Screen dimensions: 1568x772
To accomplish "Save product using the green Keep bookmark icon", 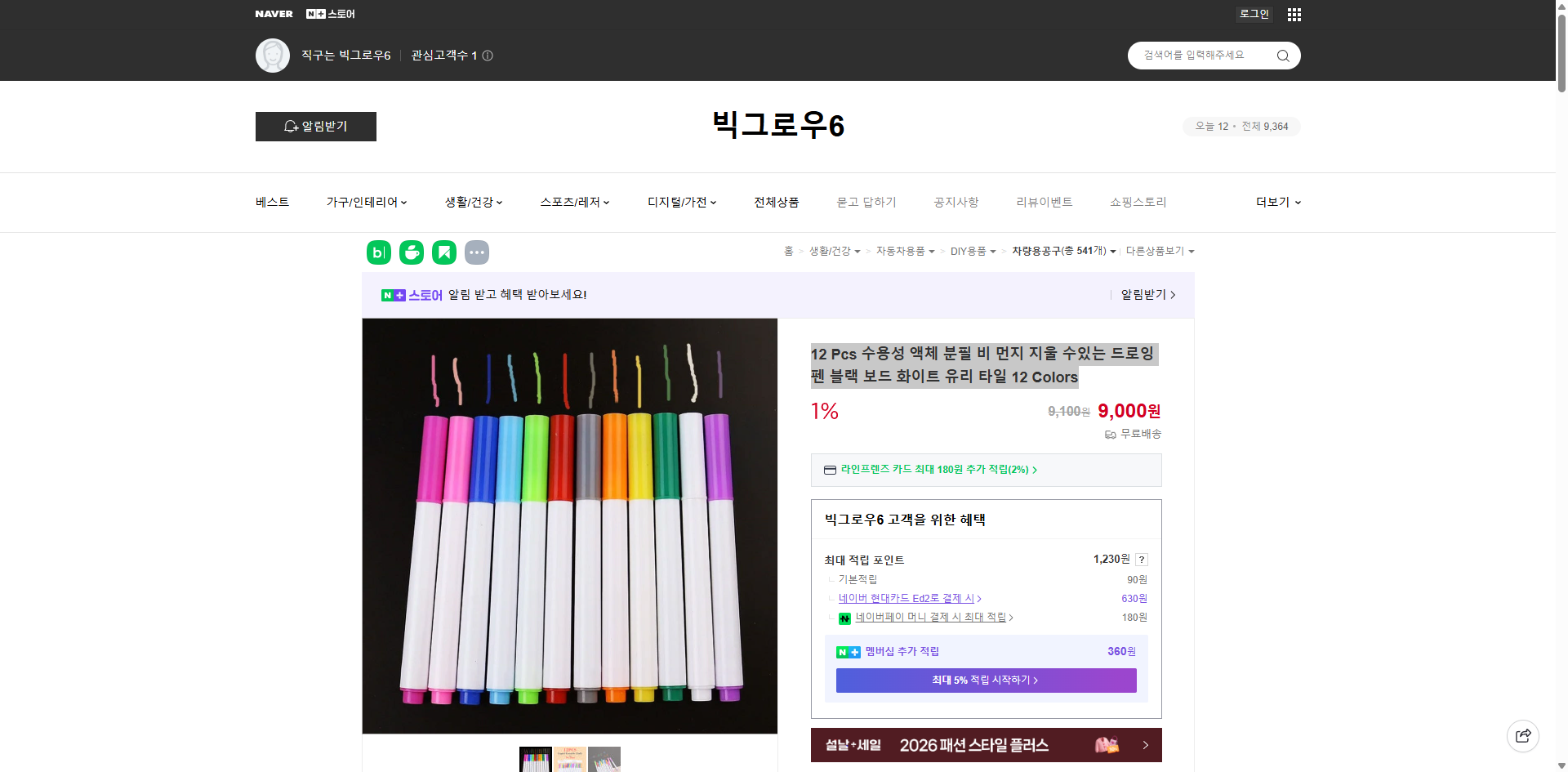I will click(443, 252).
